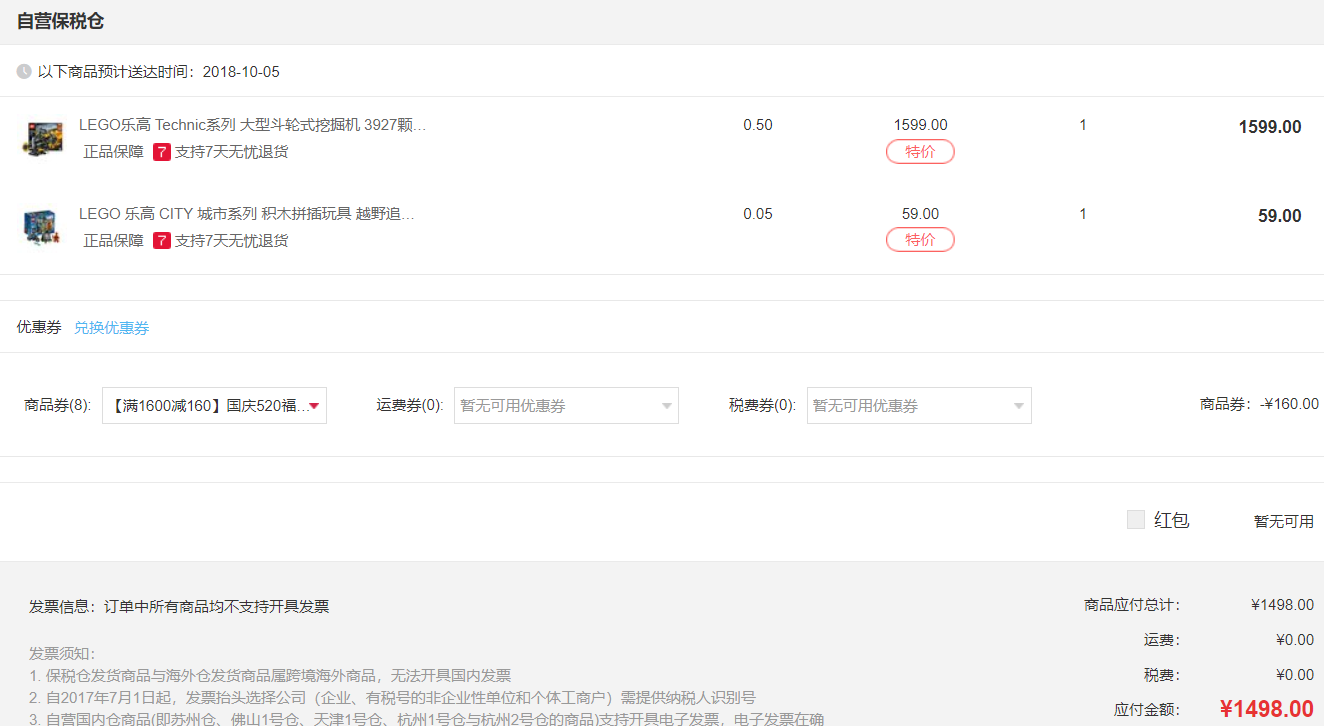
Task: Tick the 红包 checkbox
Action: coord(1135,519)
